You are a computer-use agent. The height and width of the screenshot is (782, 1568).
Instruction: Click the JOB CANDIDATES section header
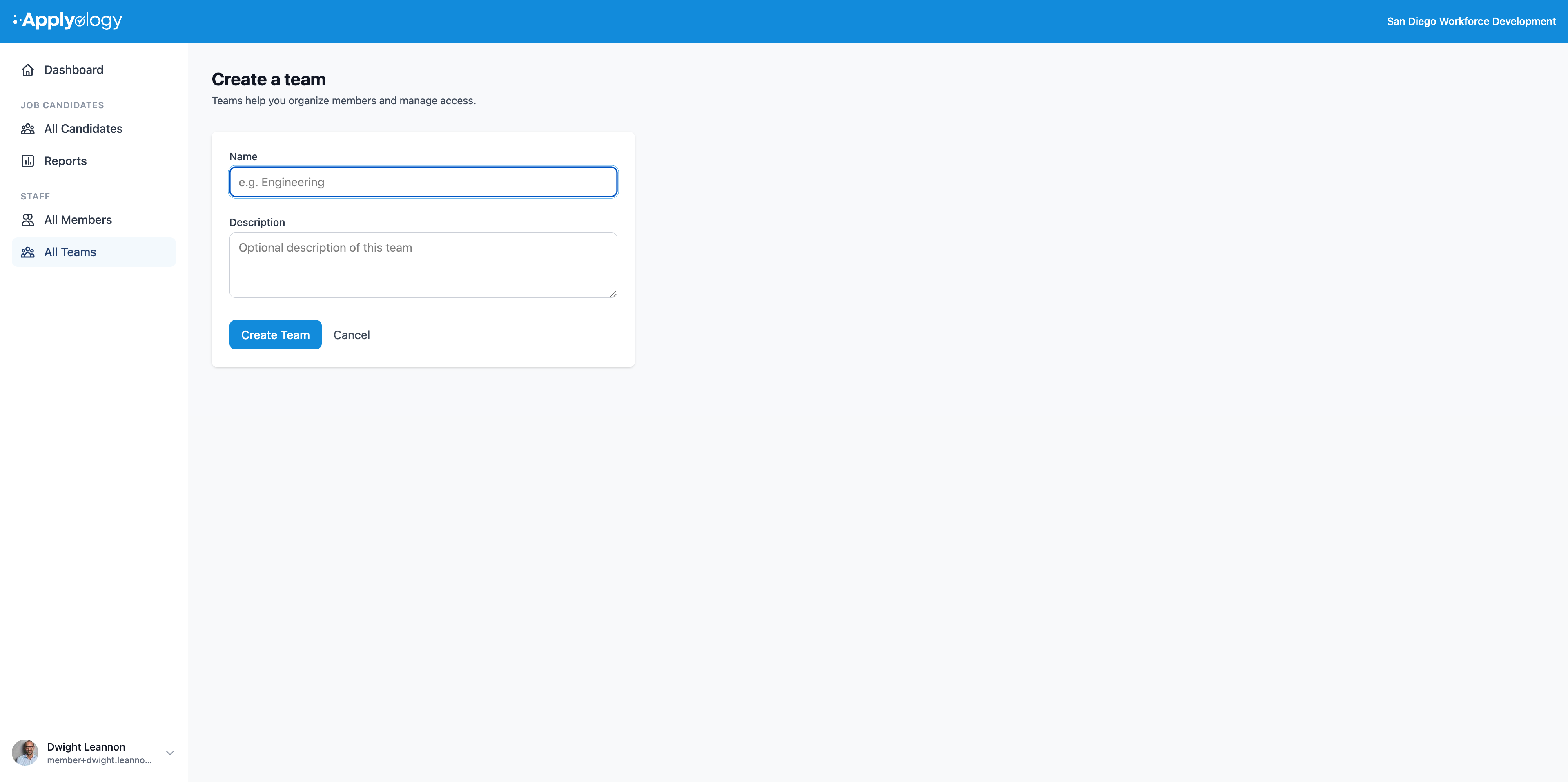point(62,105)
